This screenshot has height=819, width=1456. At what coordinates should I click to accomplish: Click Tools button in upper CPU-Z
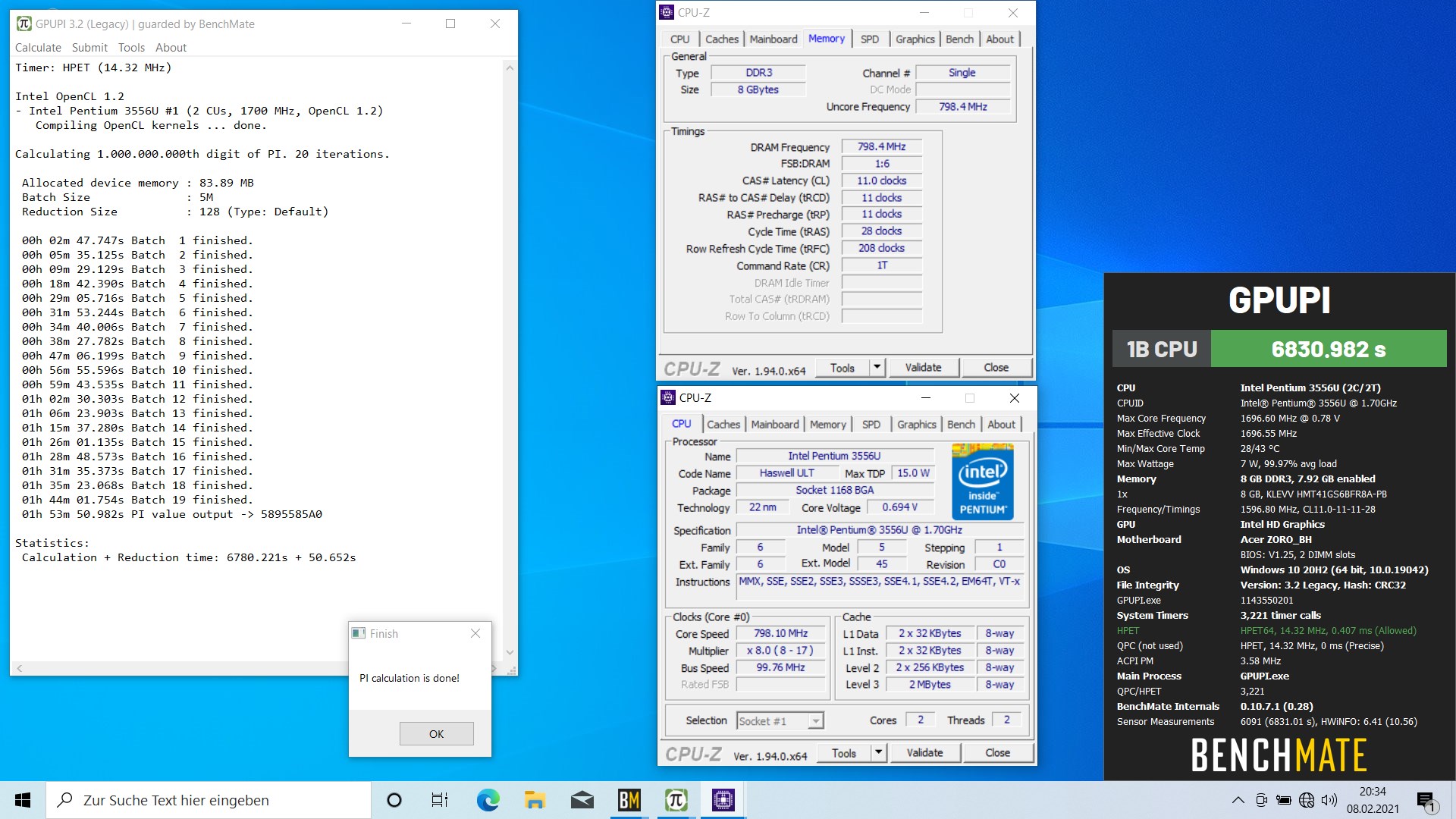click(x=842, y=368)
